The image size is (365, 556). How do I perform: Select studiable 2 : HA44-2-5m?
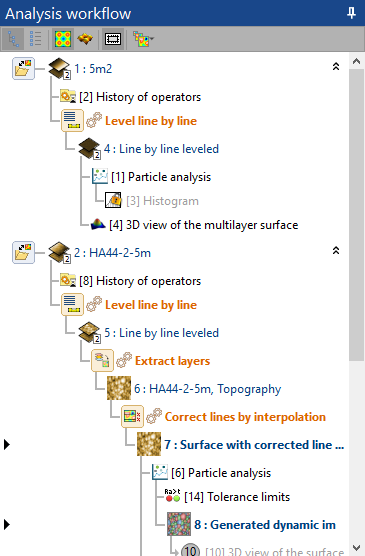[112, 253]
